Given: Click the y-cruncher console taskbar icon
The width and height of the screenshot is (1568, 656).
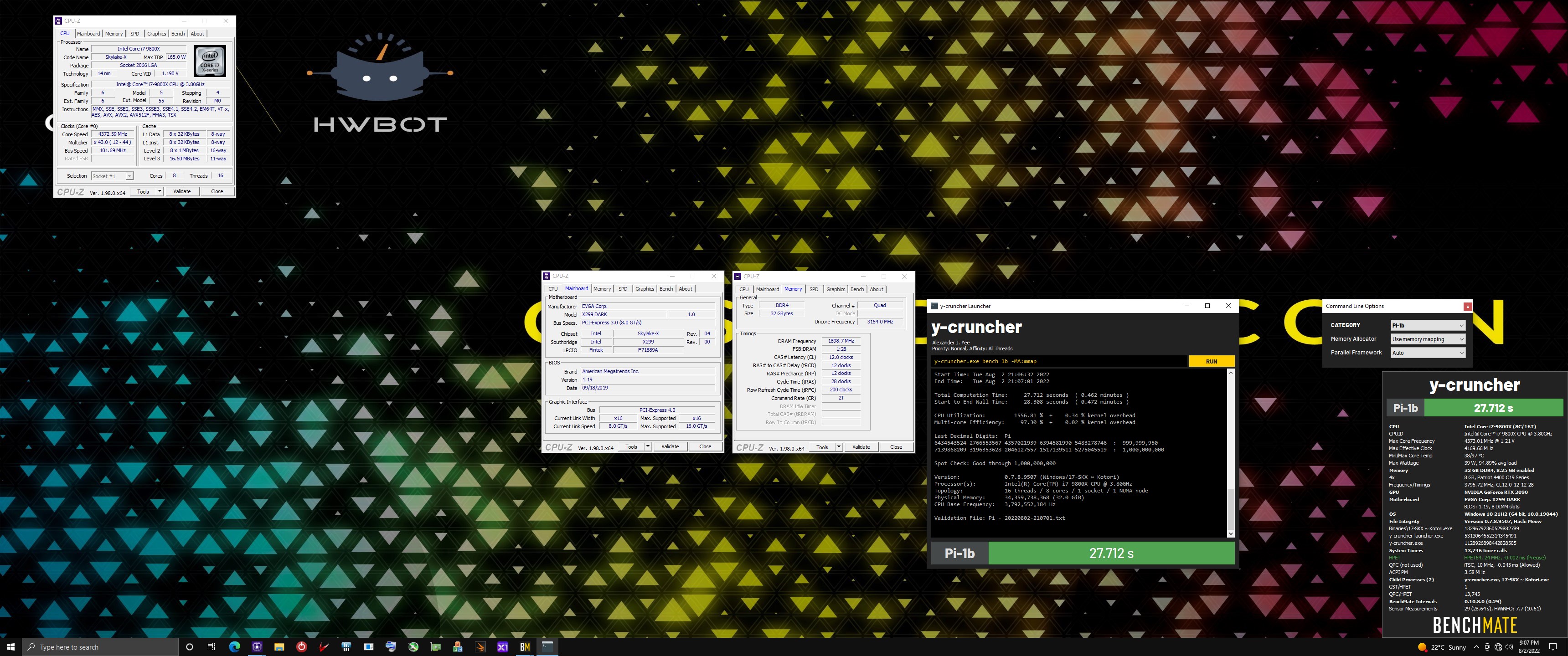Looking at the screenshot, I should click(547, 646).
